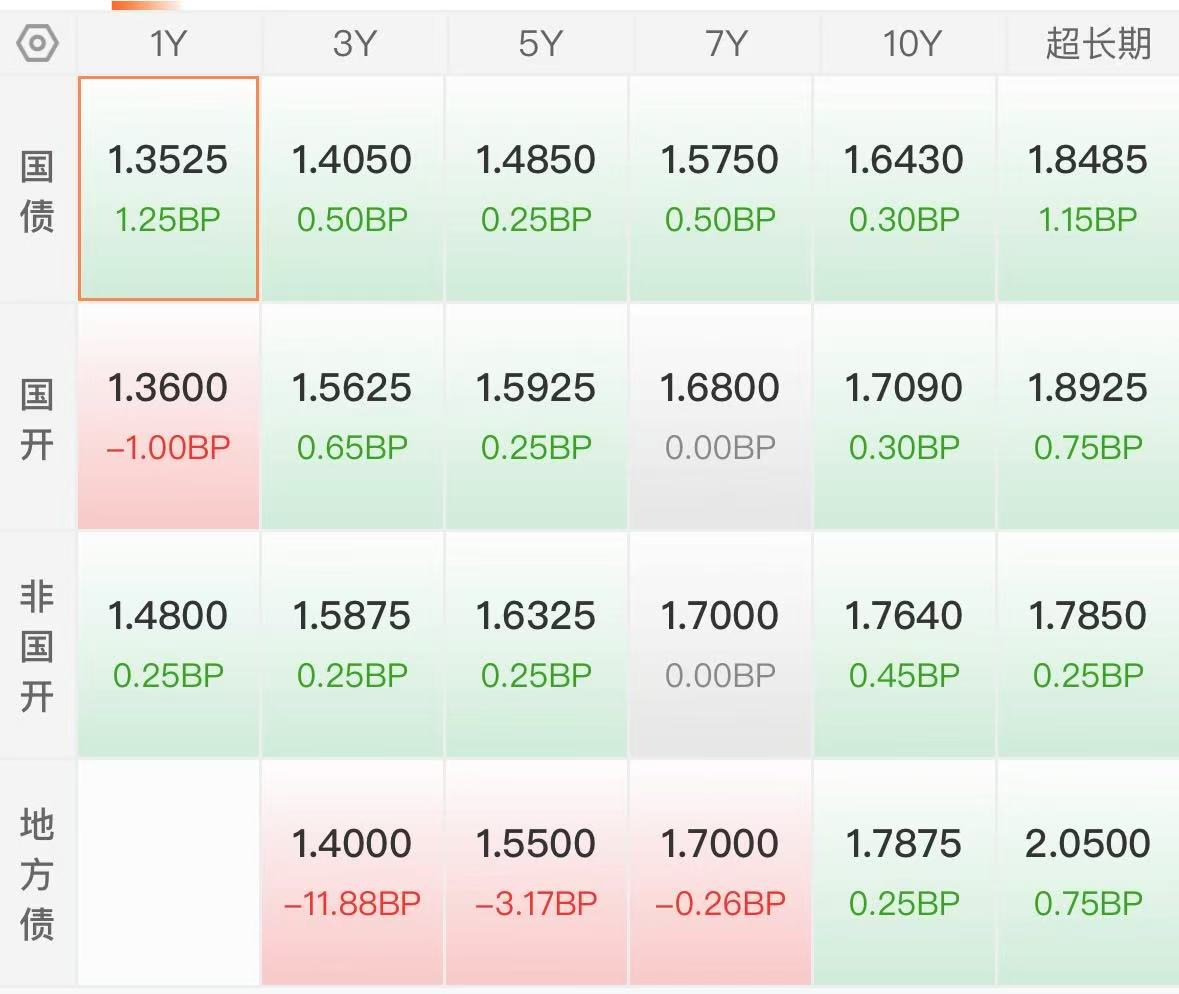Viewport: 1179px width, 994px height.
Task: Open the hexagon settings icon
Action: point(37,44)
